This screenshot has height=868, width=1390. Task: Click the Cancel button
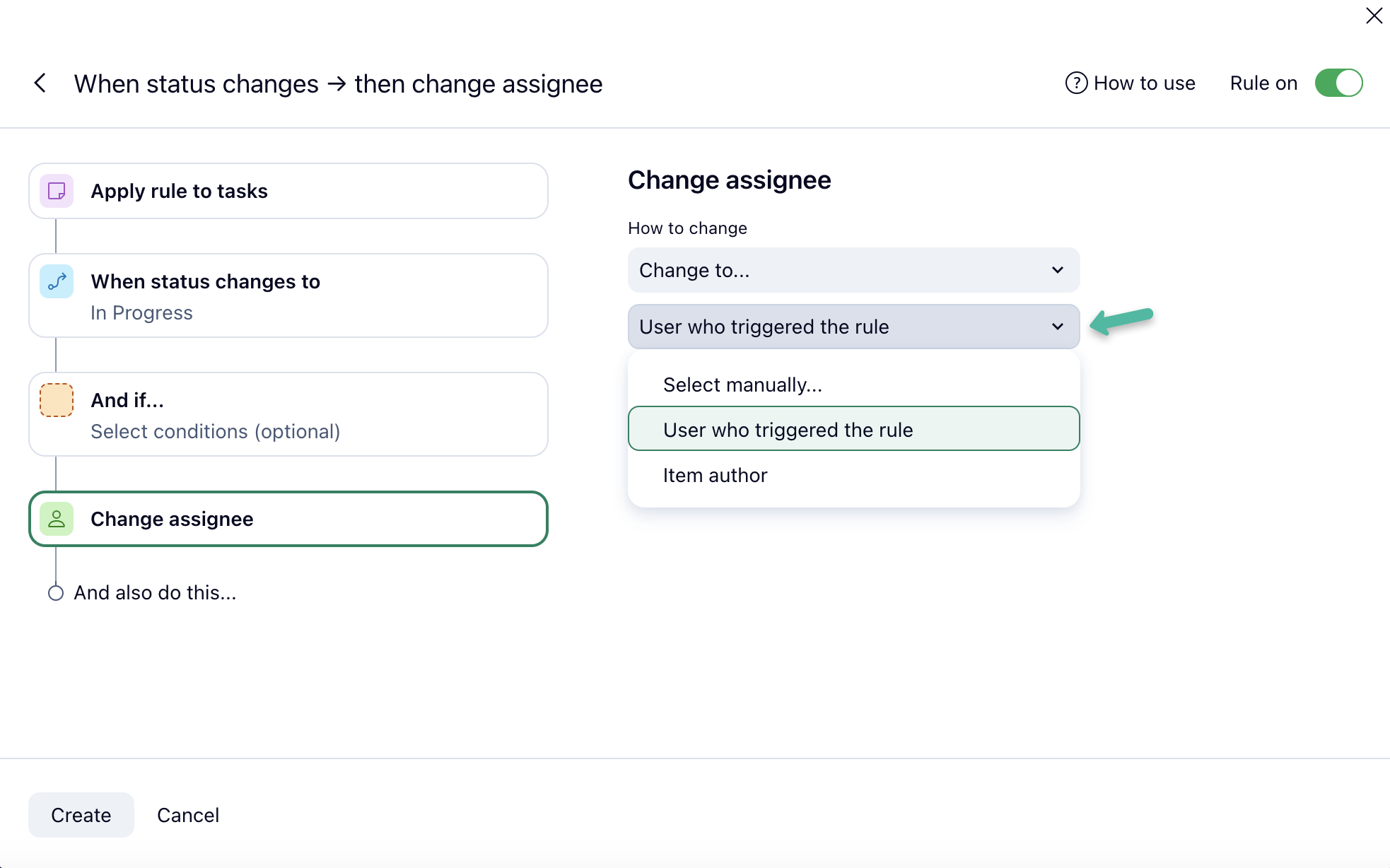pos(188,815)
